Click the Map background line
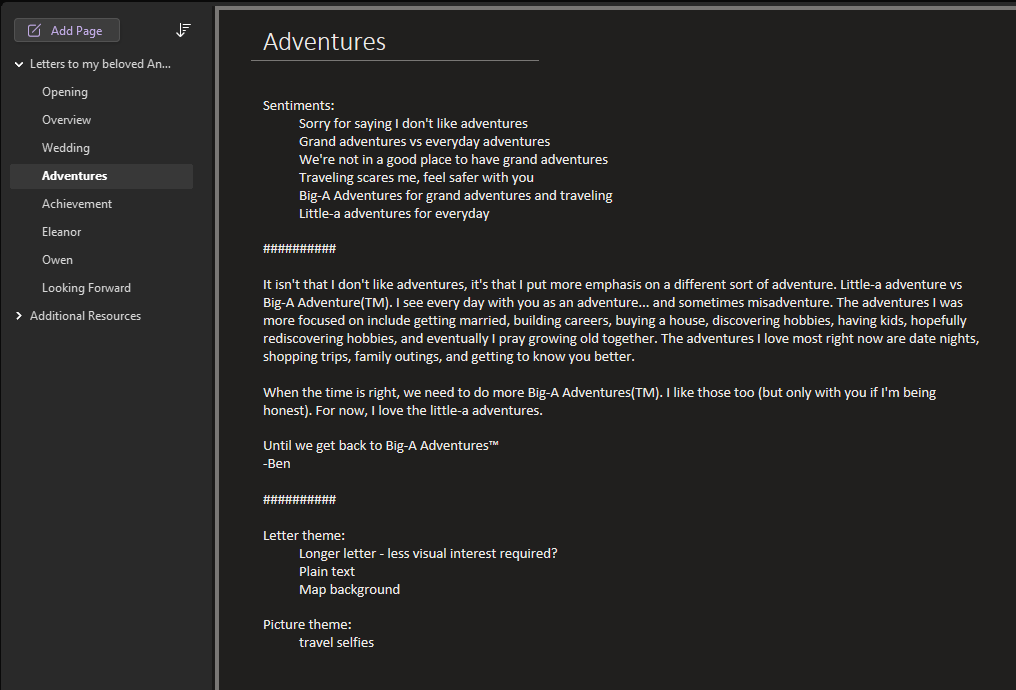Image resolution: width=1016 pixels, height=690 pixels. pos(349,590)
